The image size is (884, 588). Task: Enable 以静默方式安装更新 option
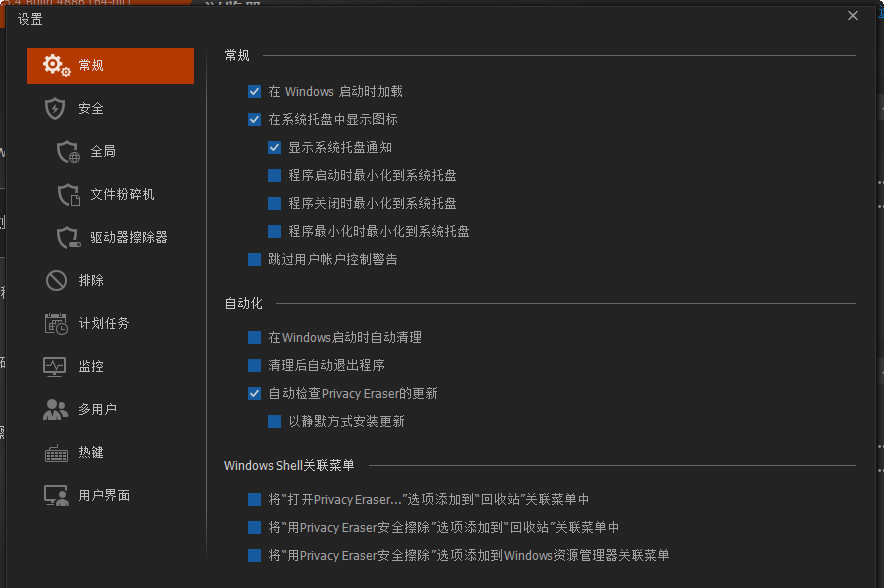pyautogui.click(x=274, y=421)
